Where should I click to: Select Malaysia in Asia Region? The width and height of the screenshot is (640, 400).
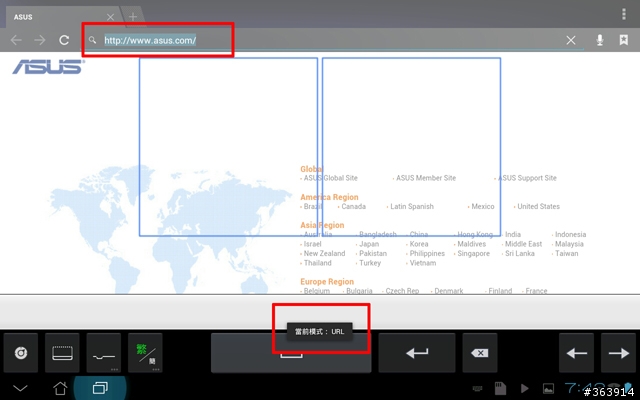569,244
